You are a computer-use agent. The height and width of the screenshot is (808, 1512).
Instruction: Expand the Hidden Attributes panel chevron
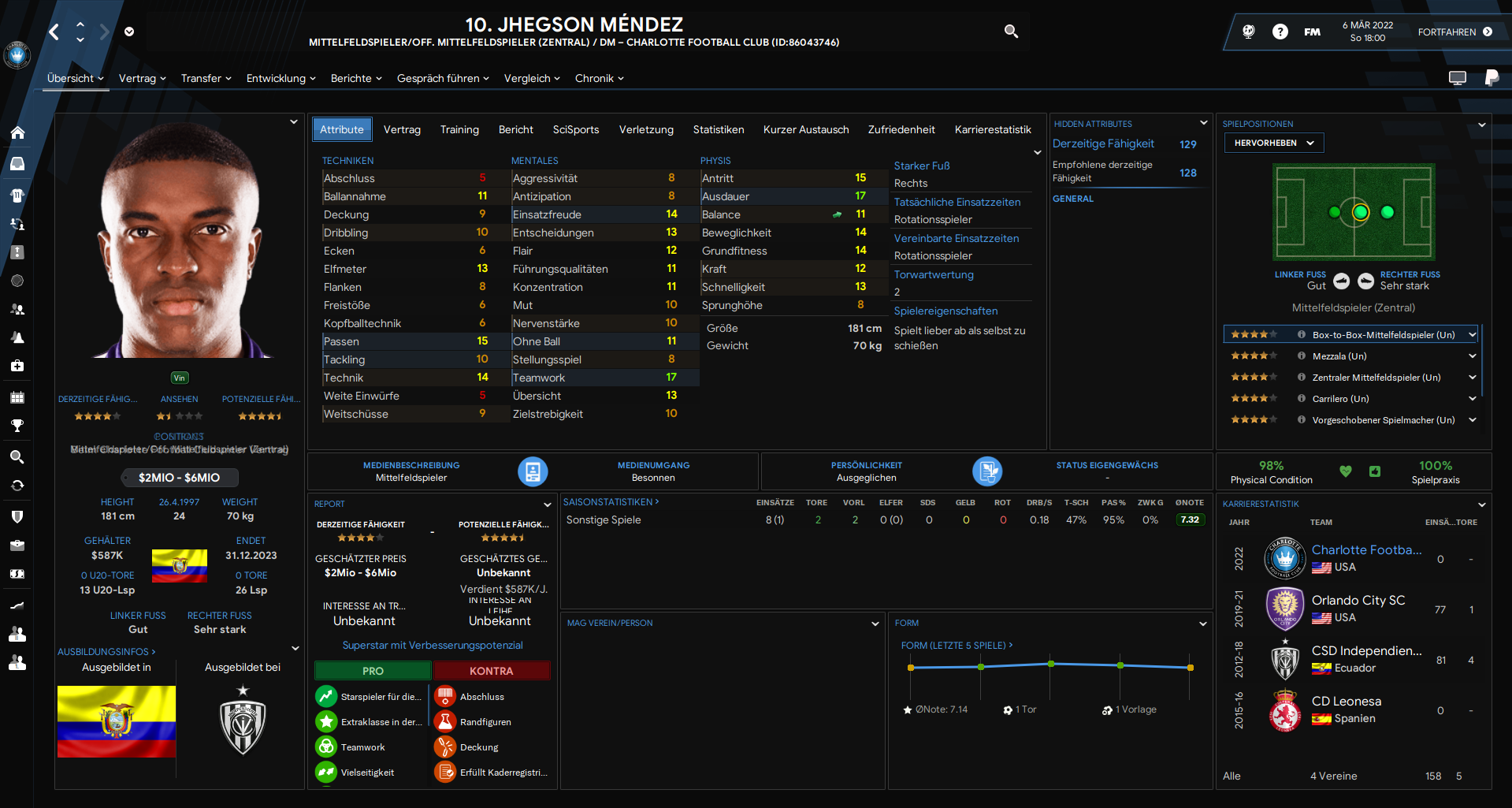(x=1203, y=123)
